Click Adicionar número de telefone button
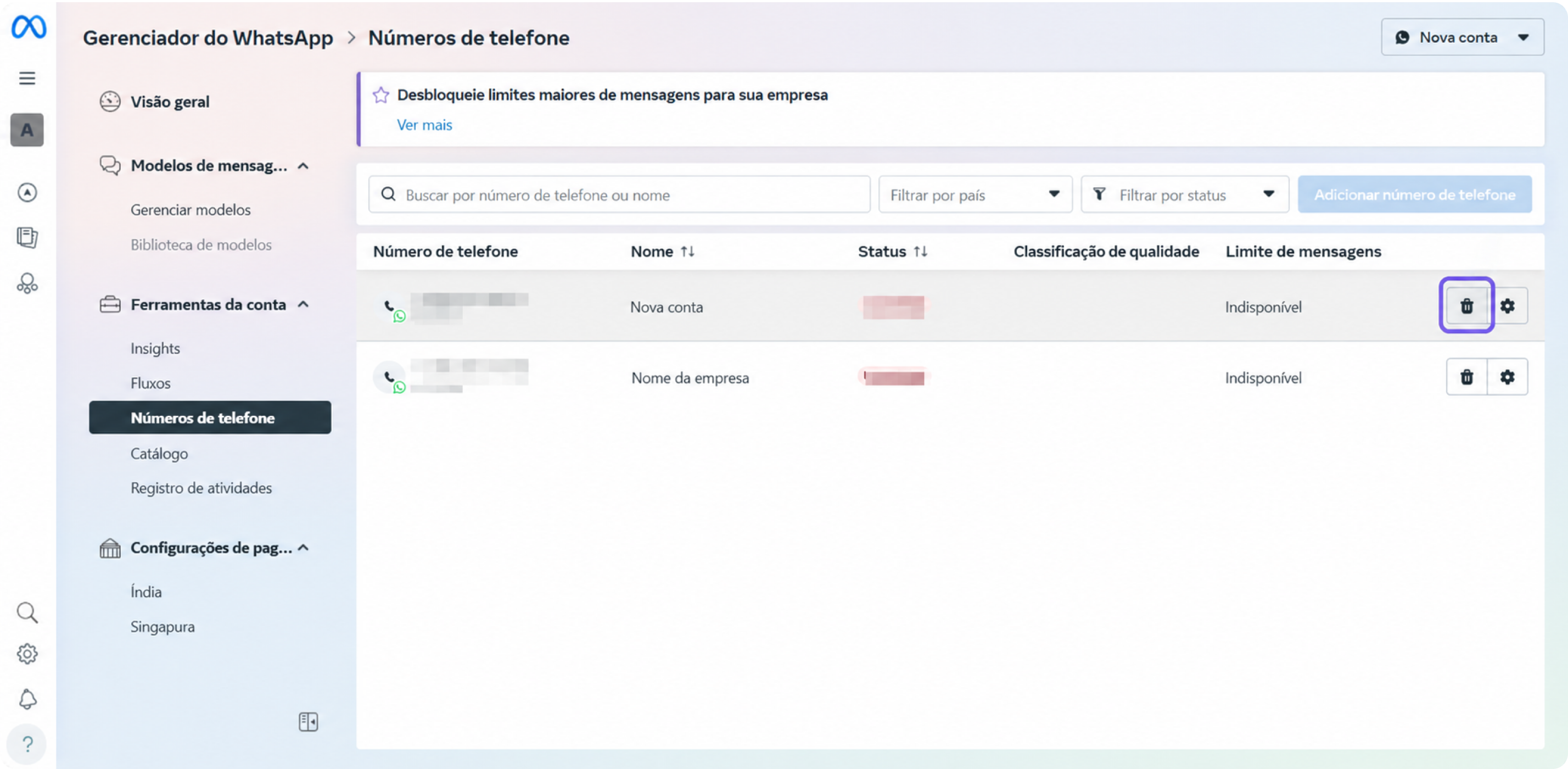The height and width of the screenshot is (769, 1568). coord(1415,195)
